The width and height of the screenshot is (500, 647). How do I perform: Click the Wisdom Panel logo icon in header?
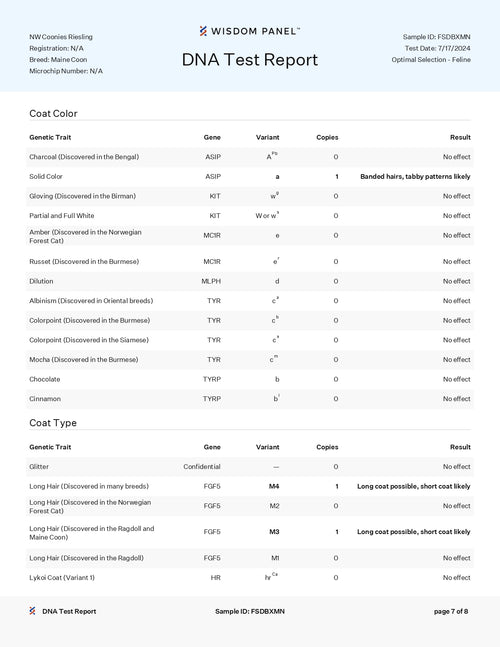(x=203, y=31)
